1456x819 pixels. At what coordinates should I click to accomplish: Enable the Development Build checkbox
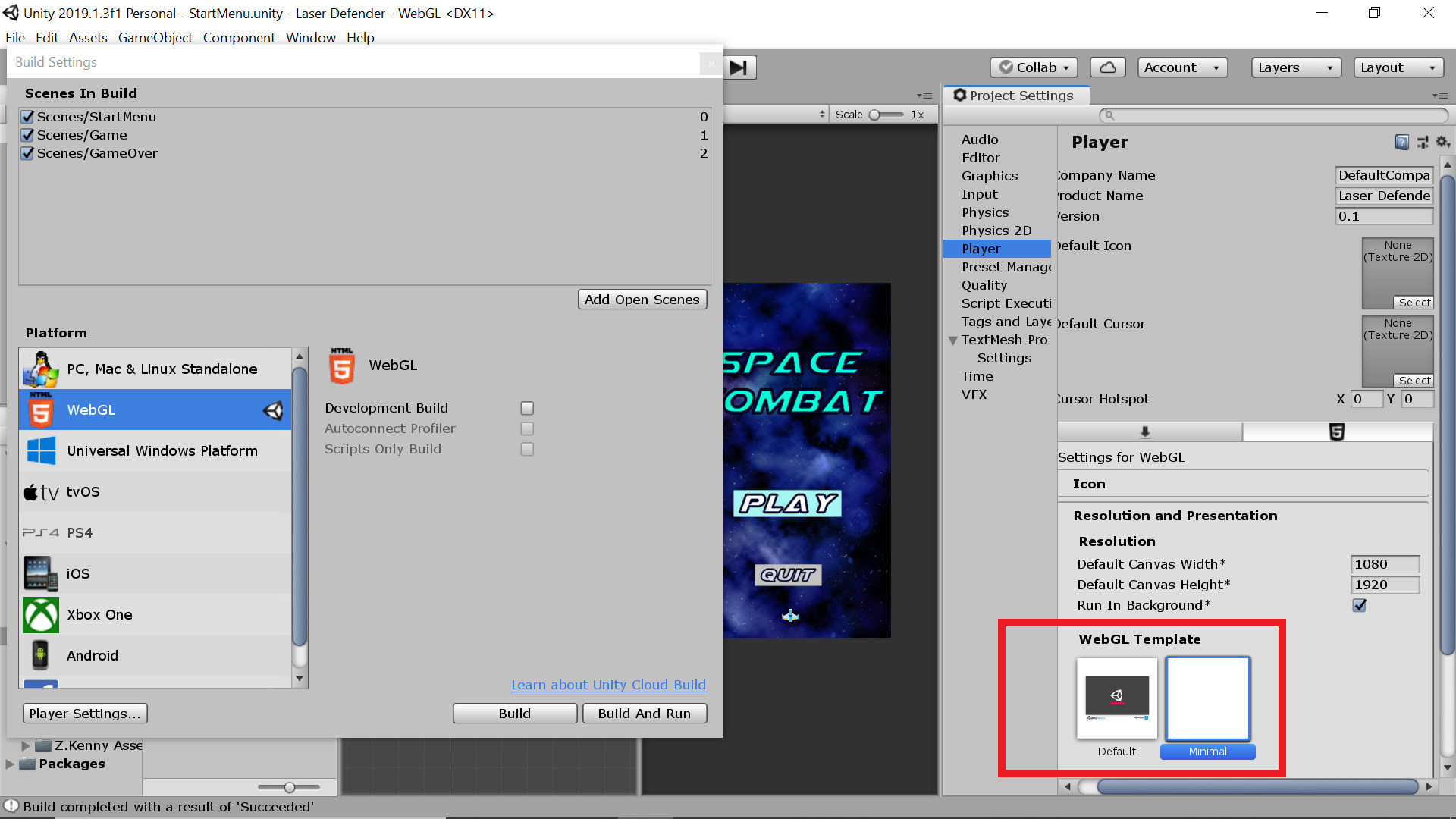[527, 408]
